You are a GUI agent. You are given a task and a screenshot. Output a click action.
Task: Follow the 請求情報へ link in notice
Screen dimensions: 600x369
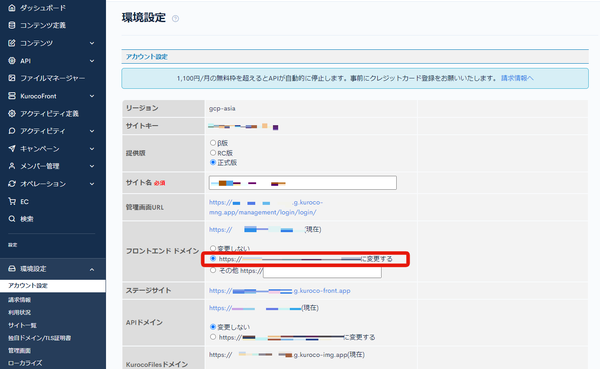coord(517,78)
